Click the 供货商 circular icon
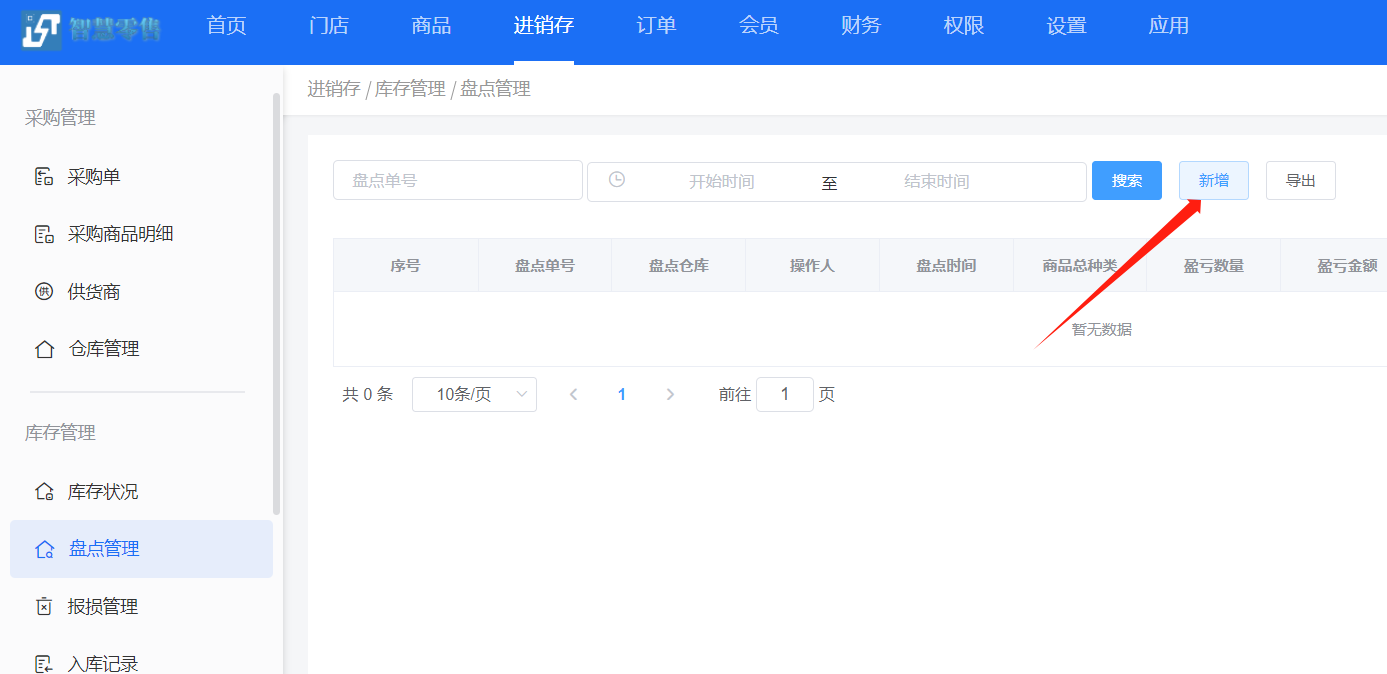Image resolution: width=1387 pixels, height=674 pixels. point(44,292)
